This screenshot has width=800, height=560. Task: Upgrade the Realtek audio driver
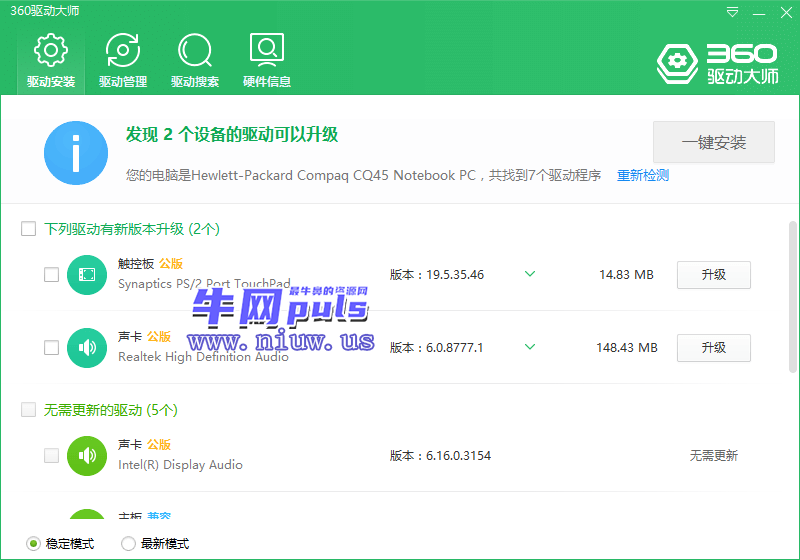pyautogui.click(x=714, y=348)
